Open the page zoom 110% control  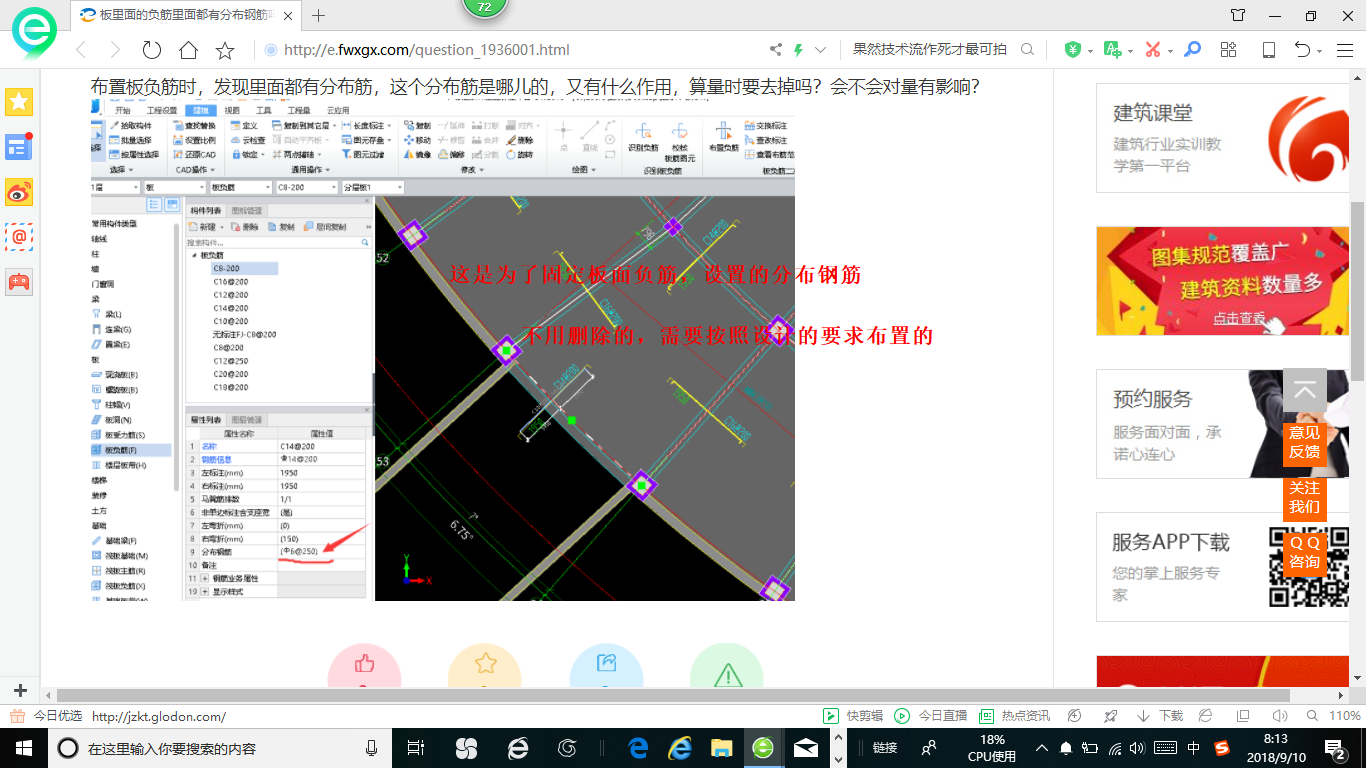1335,716
